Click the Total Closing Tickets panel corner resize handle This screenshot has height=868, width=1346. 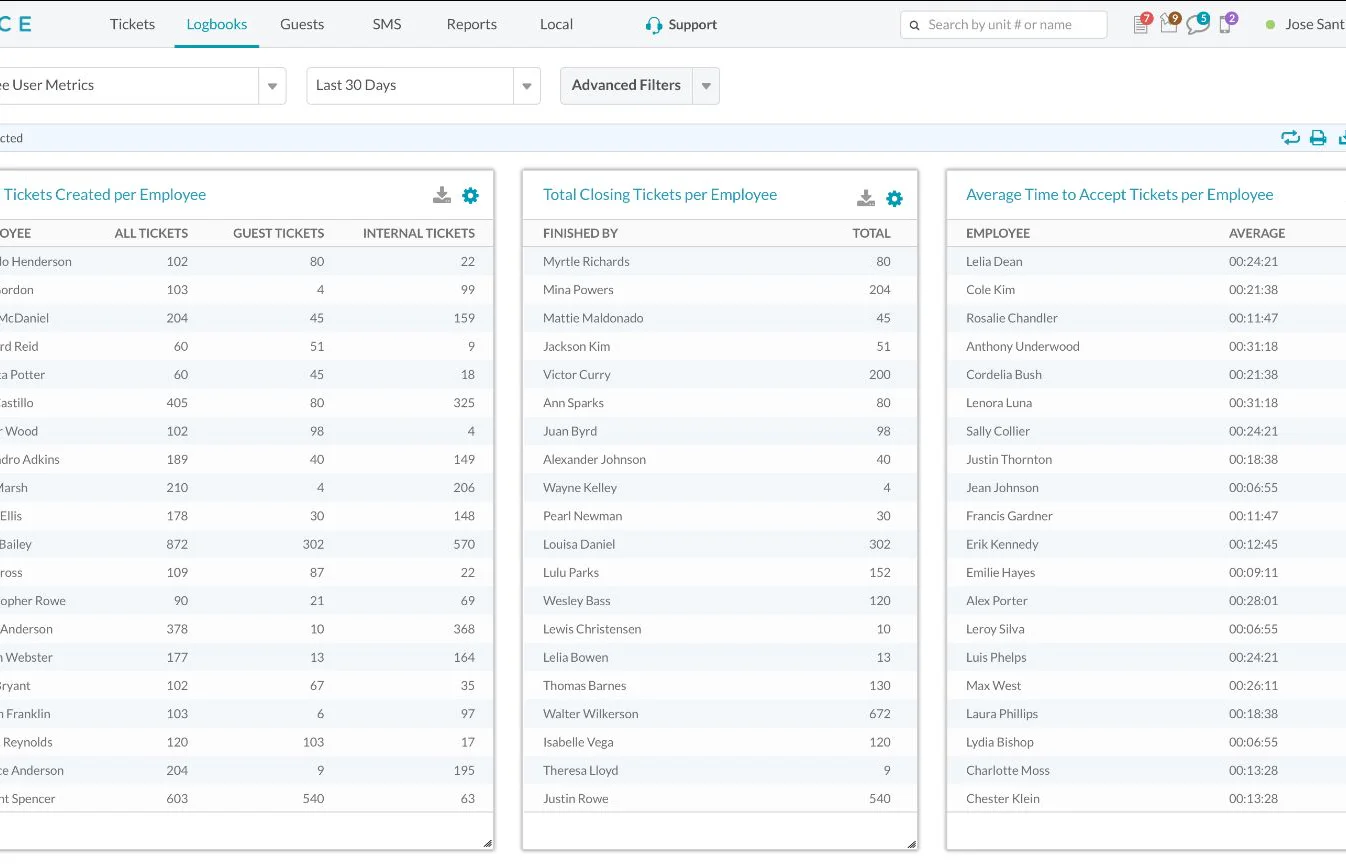point(911,843)
